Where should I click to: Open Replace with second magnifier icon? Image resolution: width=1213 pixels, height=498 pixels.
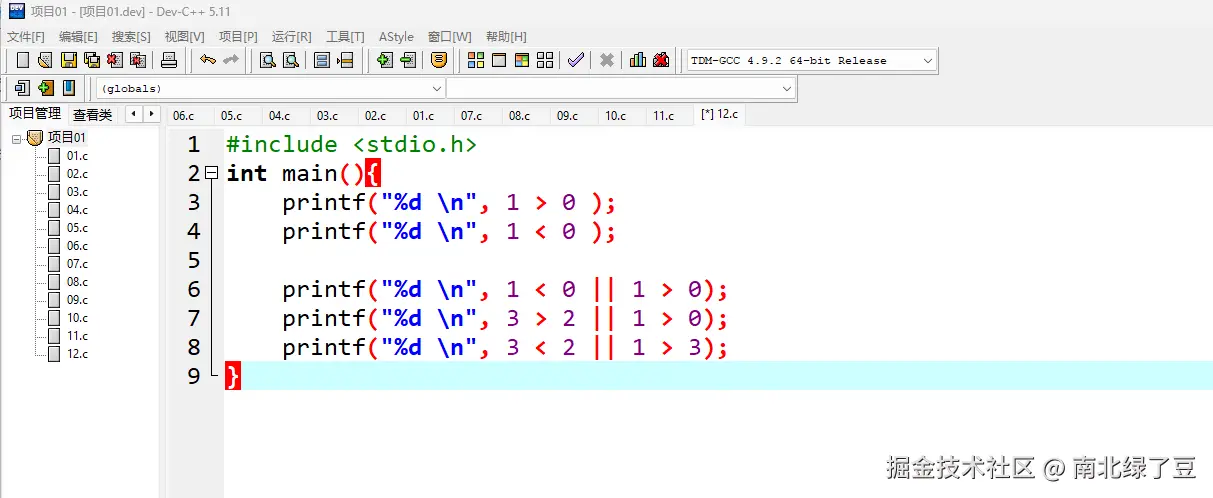coord(291,60)
